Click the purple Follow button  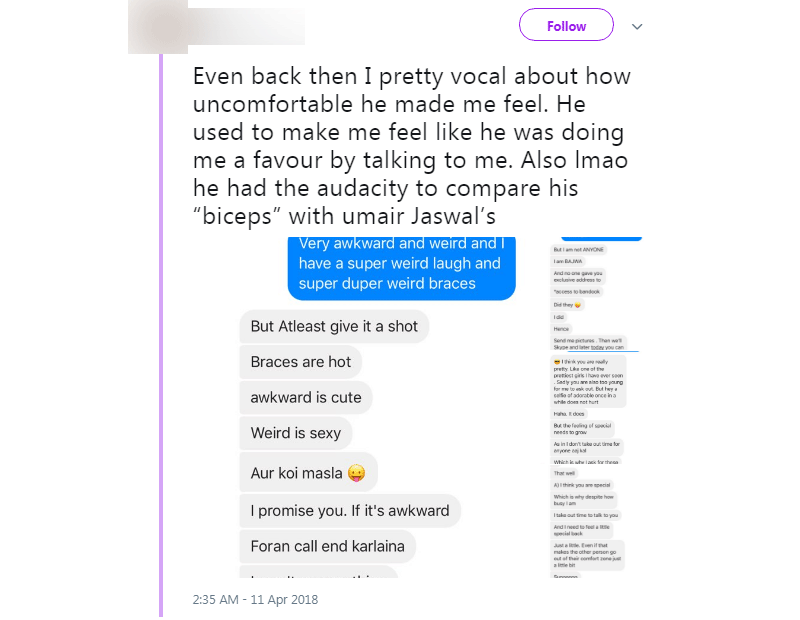click(566, 26)
